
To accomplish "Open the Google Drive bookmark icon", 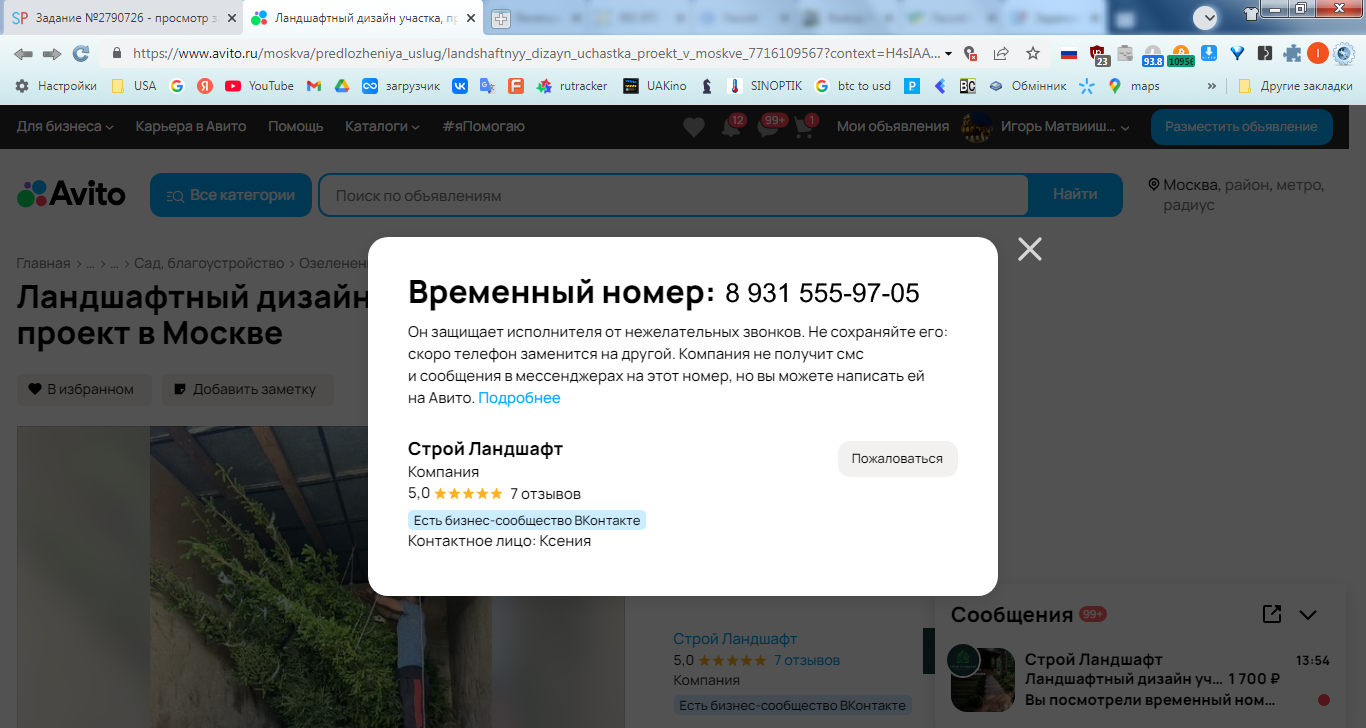I will (x=341, y=86).
